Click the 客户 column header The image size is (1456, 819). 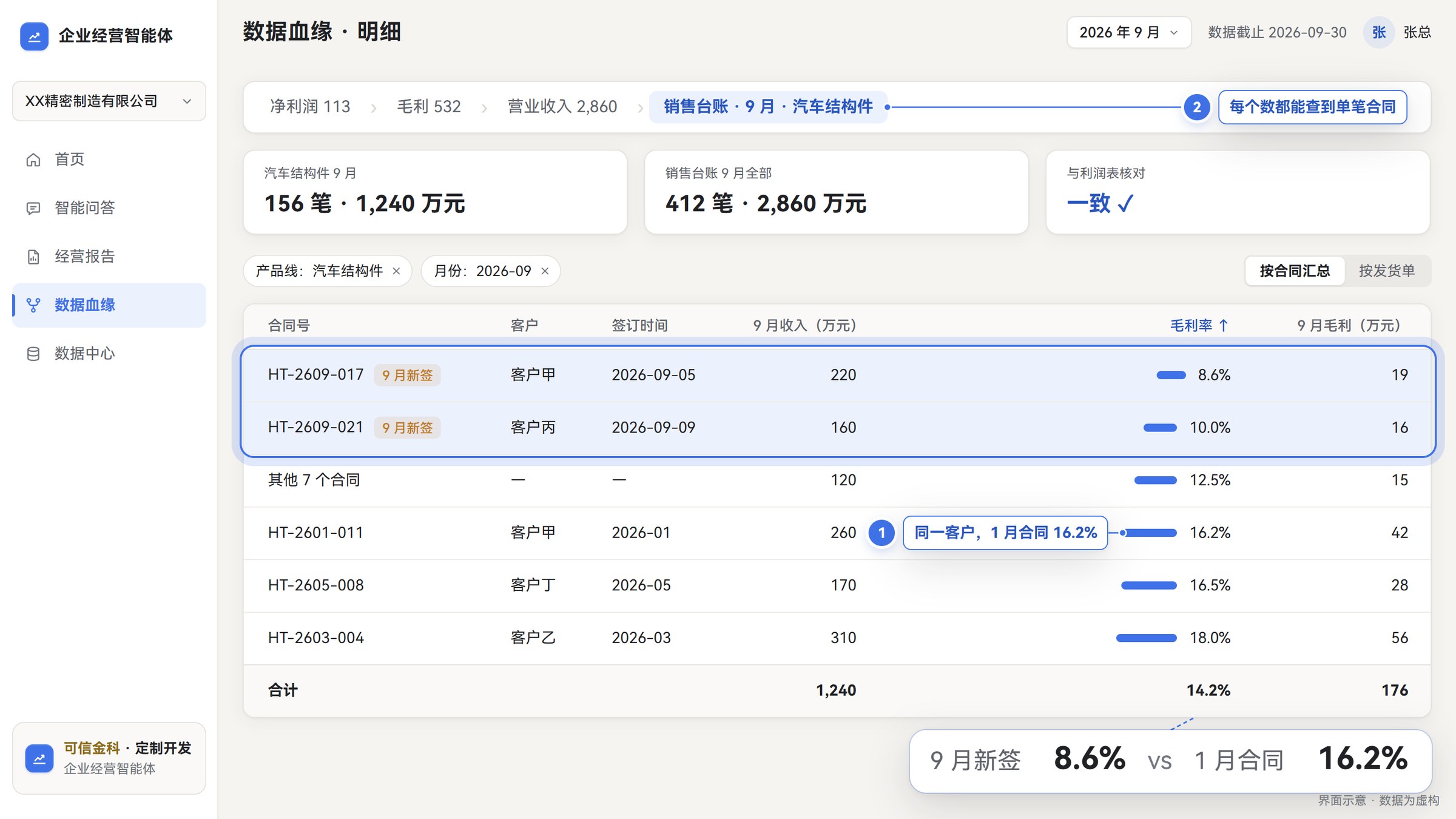point(524,326)
